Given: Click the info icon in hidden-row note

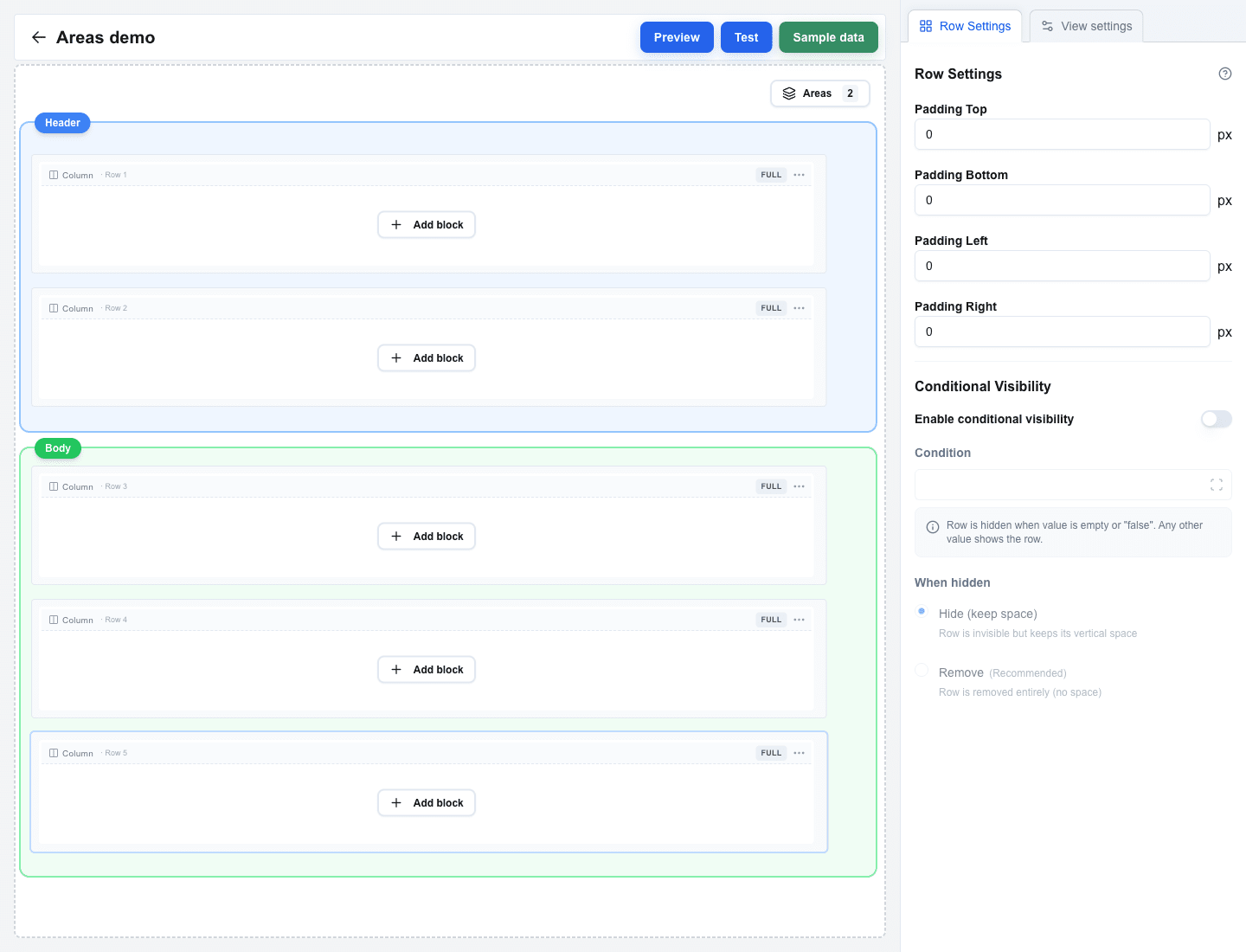Looking at the screenshot, I should click(933, 527).
